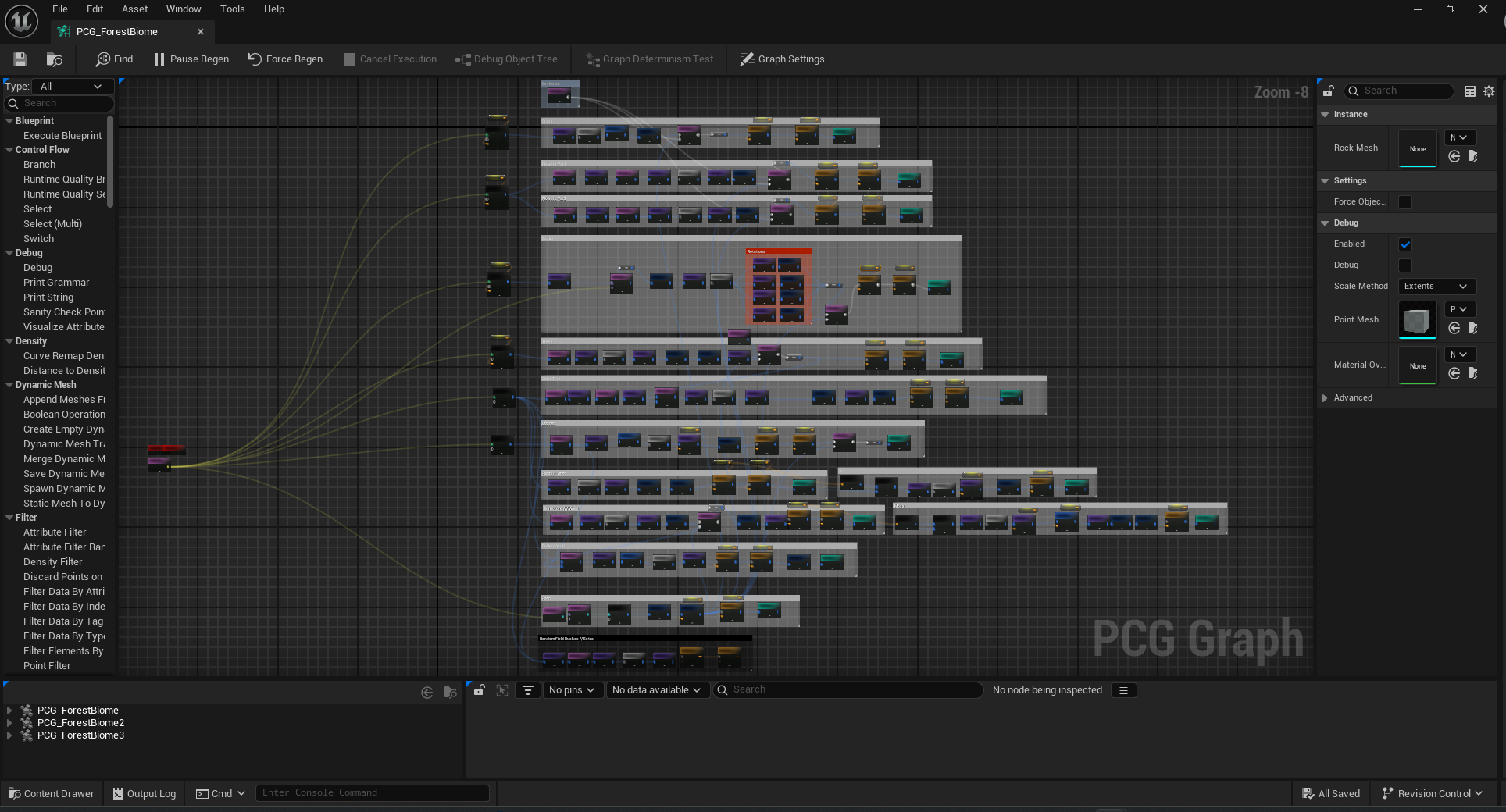The height and width of the screenshot is (812, 1506).
Task: Open the node palette Type filter dropdown
Action: point(71,87)
